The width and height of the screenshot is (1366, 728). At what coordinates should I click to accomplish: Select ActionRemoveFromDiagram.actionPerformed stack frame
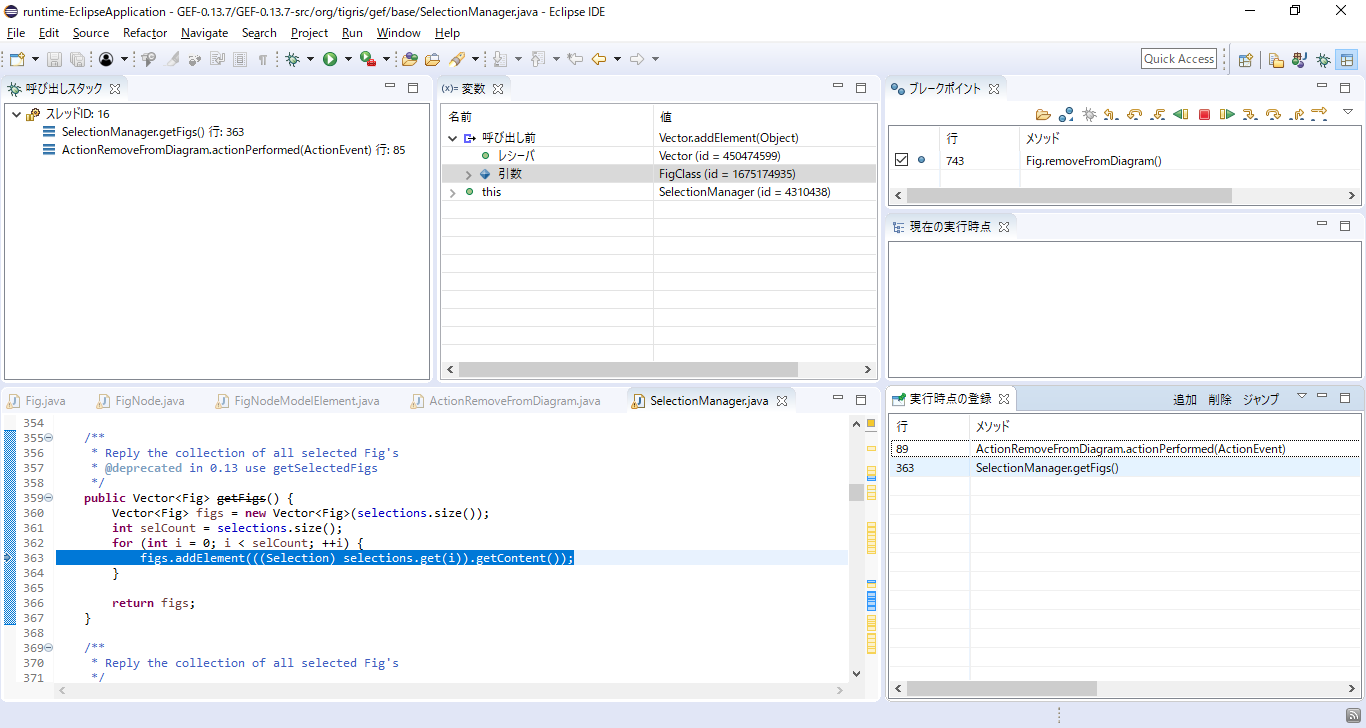(233, 150)
